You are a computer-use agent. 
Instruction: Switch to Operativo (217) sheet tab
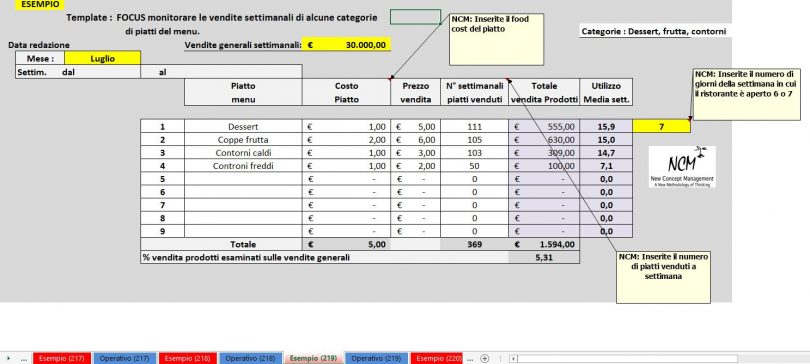(124, 358)
